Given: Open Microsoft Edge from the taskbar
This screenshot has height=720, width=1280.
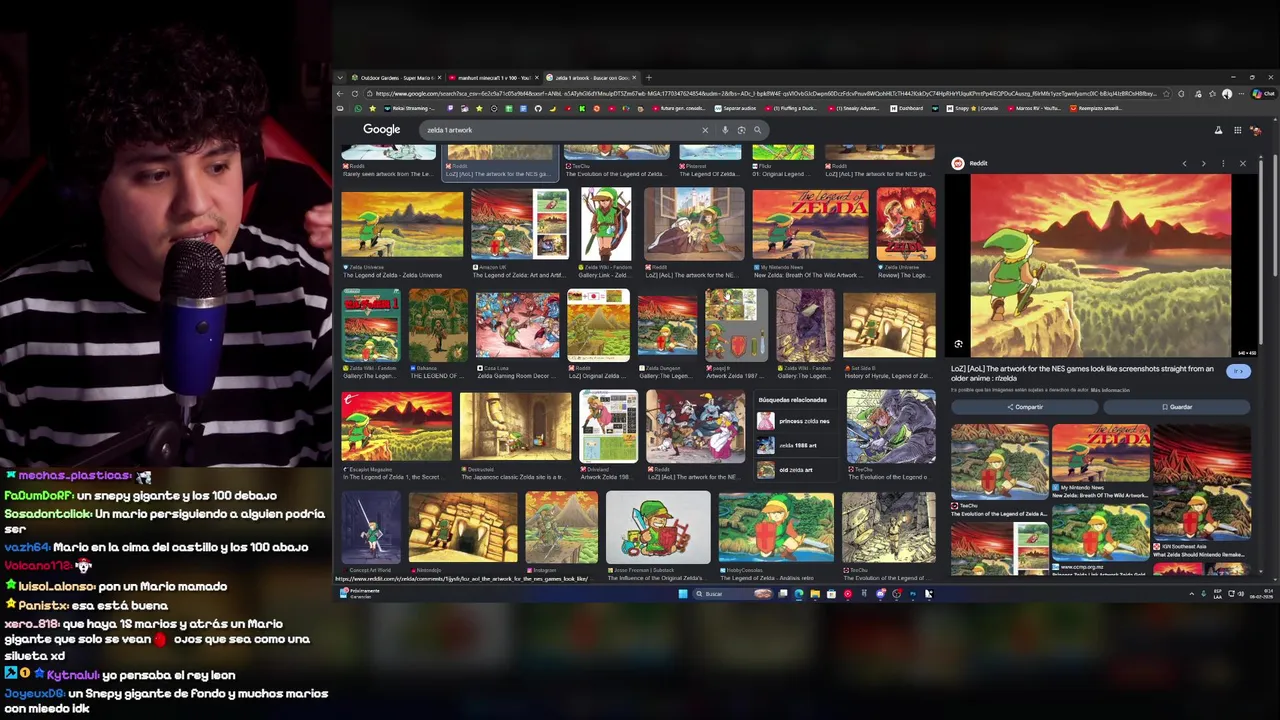Looking at the screenshot, I should coord(799,594).
